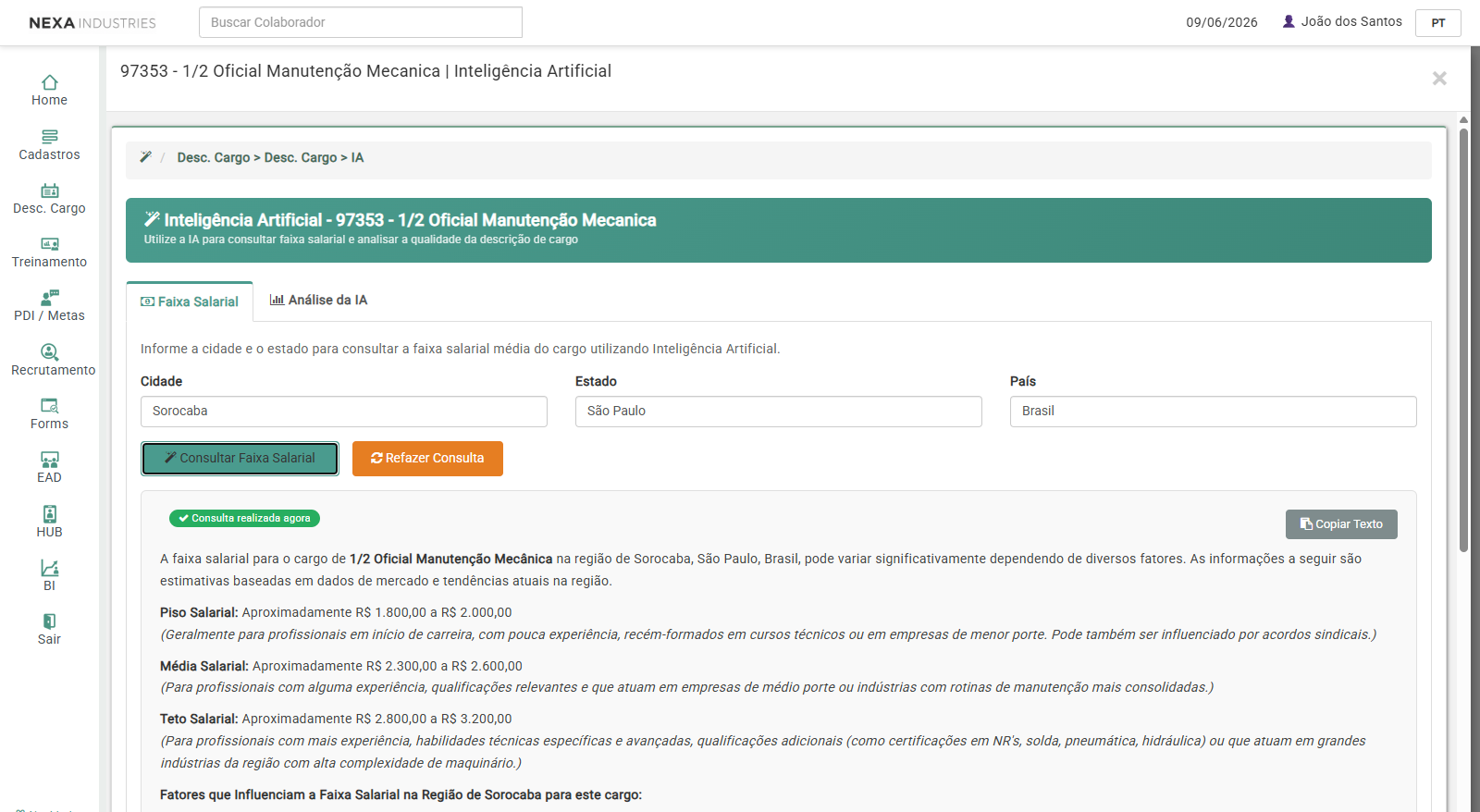The image size is (1480, 812).
Task: Click user profile João dos Santos
Action: [x=1342, y=21]
